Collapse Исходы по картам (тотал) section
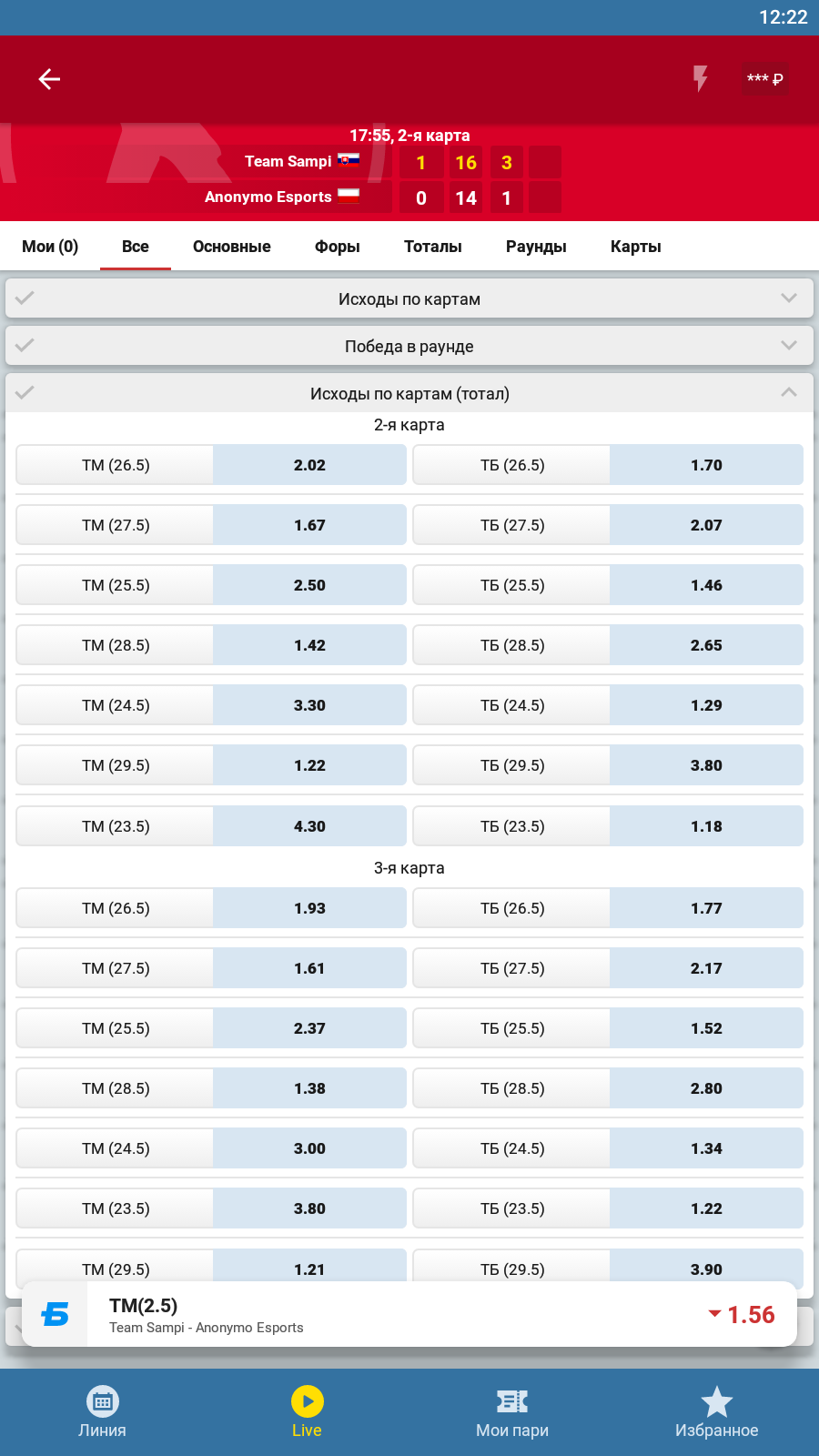 [x=788, y=393]
